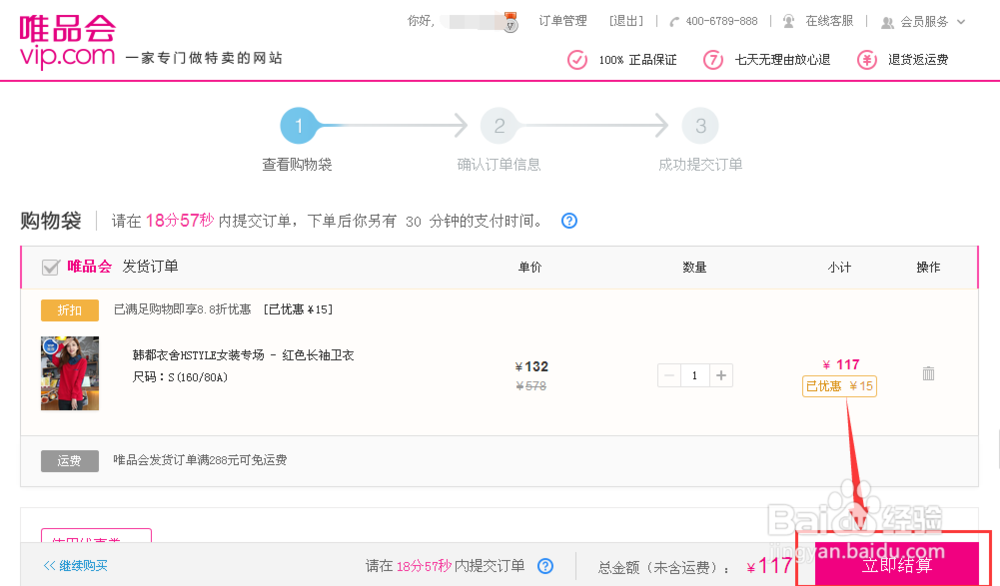The height and width of the screenshot is (586, 1000).
Task: Click the ¥132 unit price text
Action: tap(531, 366)
